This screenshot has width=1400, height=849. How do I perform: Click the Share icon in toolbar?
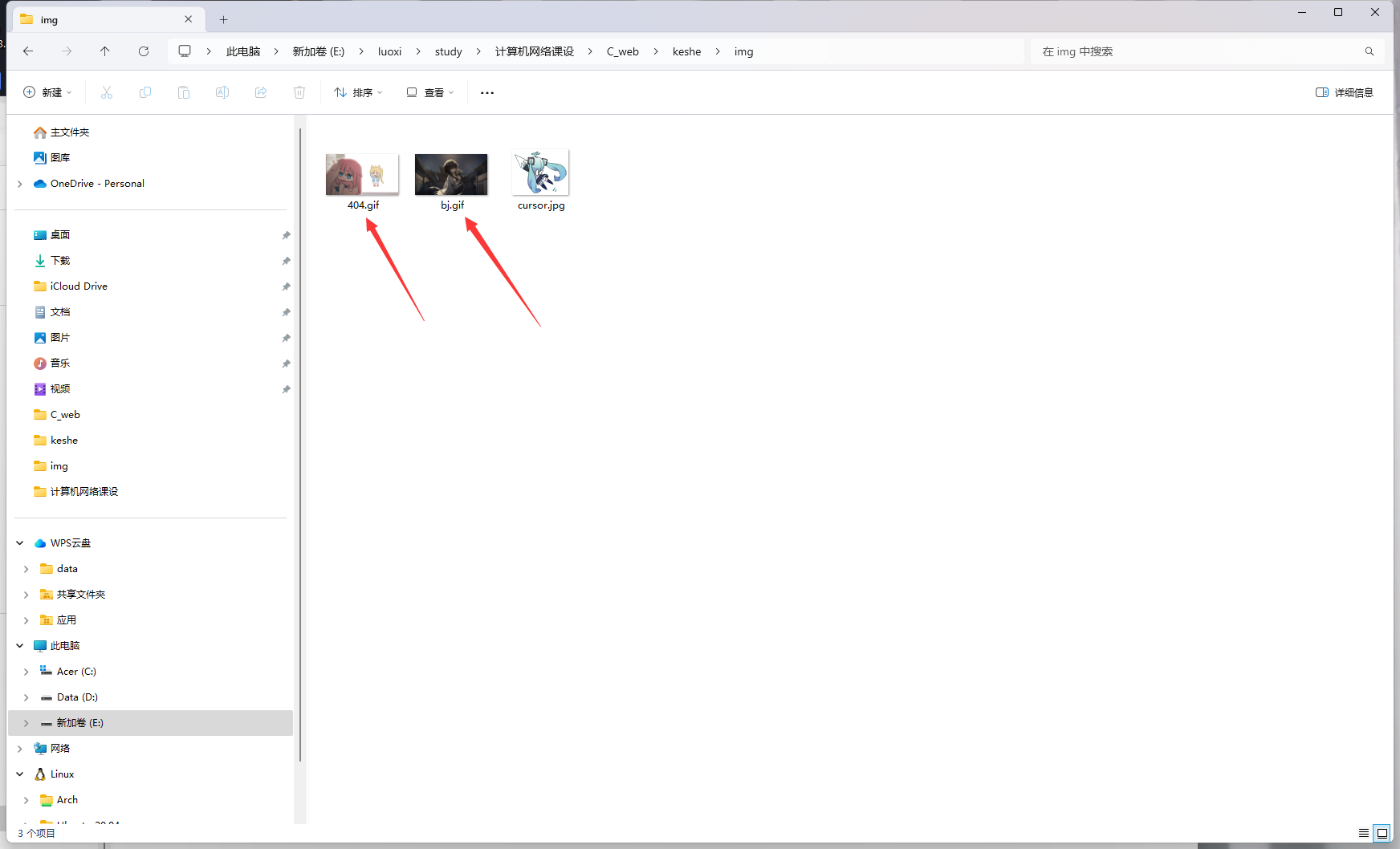click(x=261, y=92)
